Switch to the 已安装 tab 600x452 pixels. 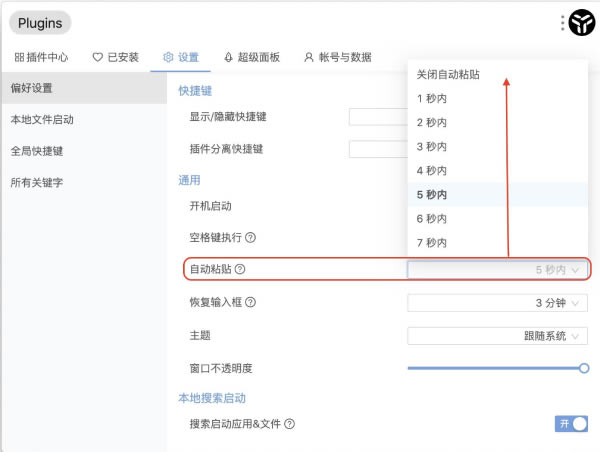[x=115, y=57]
